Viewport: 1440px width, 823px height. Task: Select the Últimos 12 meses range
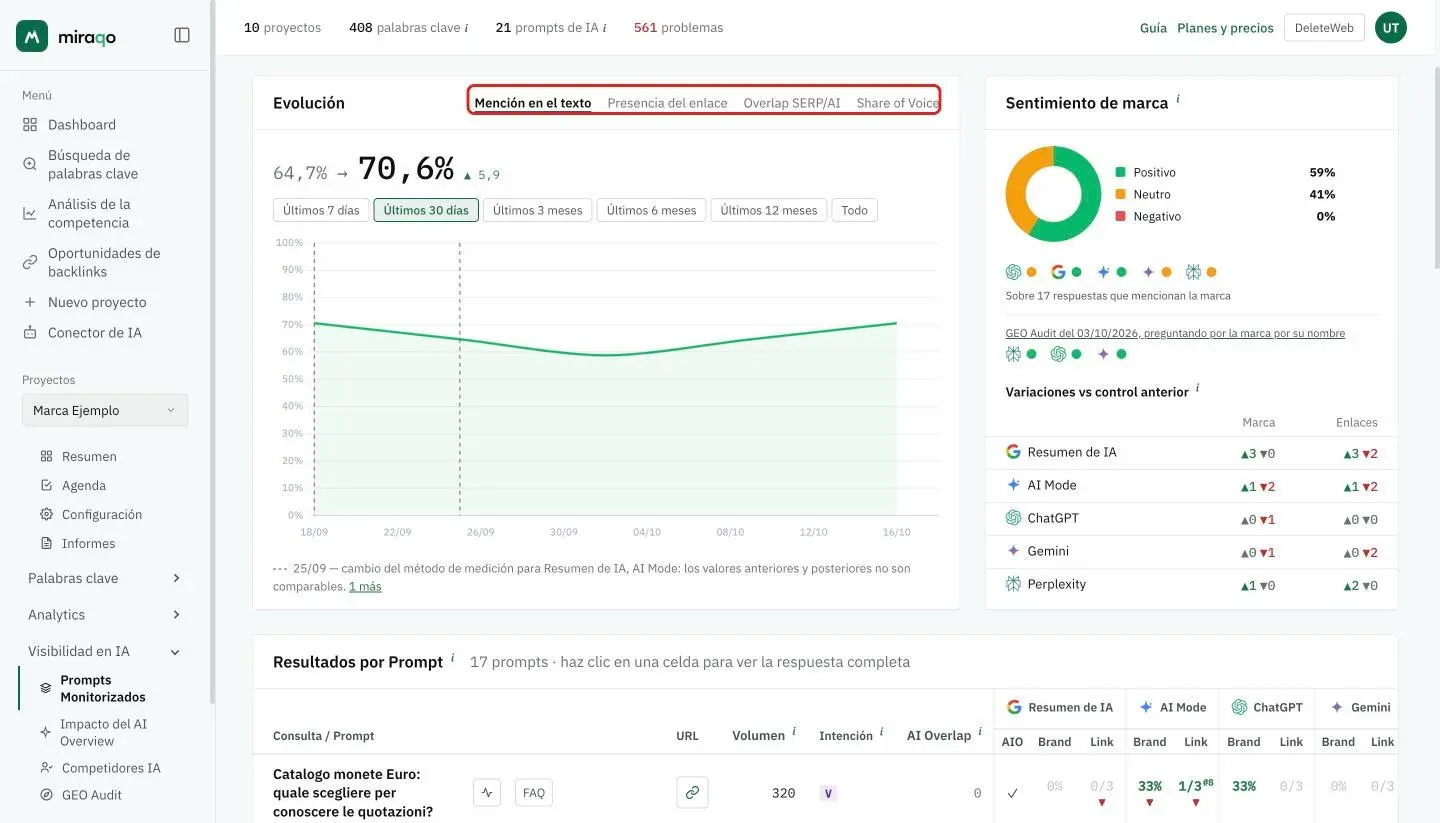point(769,210)
